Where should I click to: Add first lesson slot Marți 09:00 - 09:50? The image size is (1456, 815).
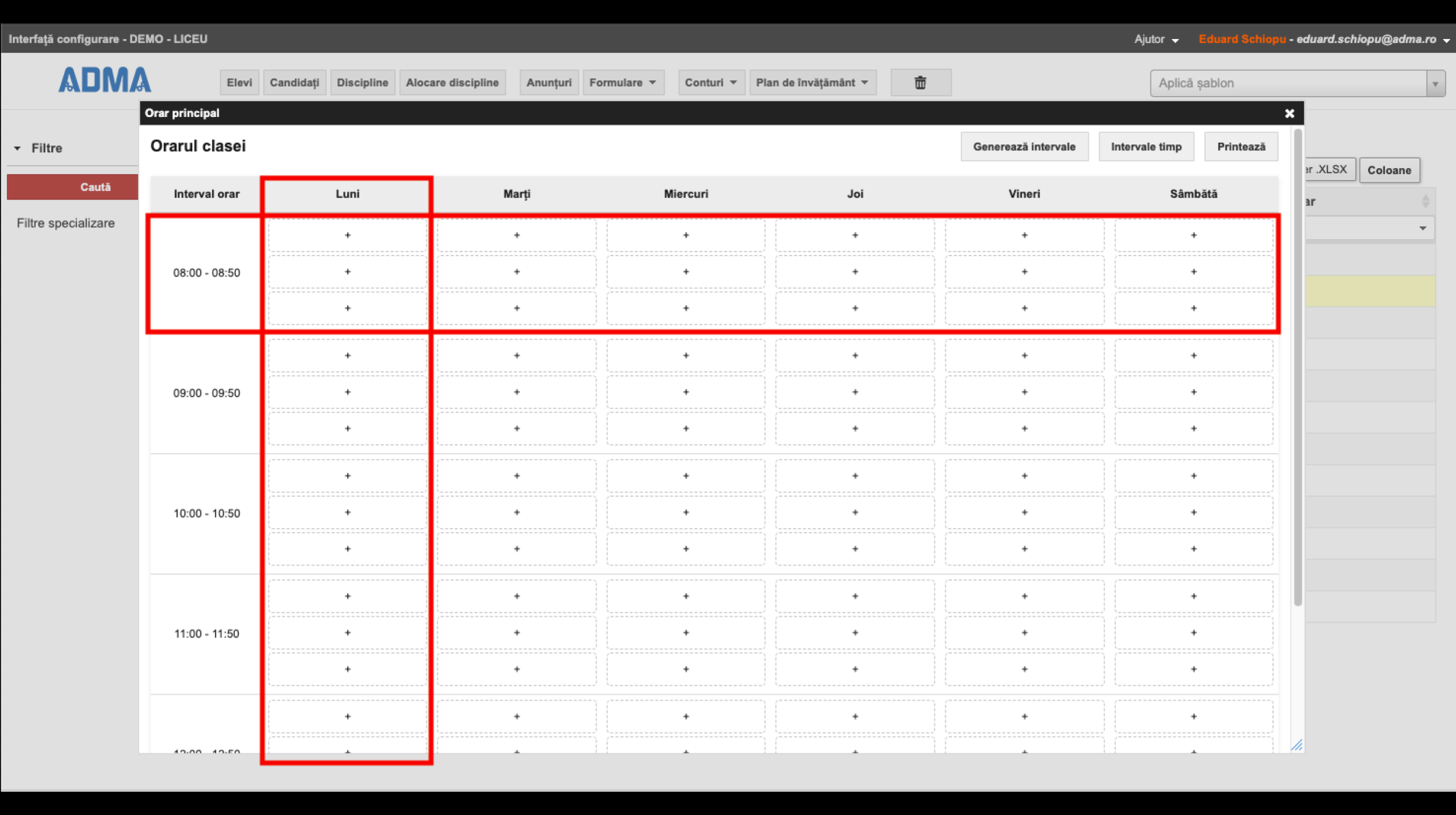pos(517,356)
